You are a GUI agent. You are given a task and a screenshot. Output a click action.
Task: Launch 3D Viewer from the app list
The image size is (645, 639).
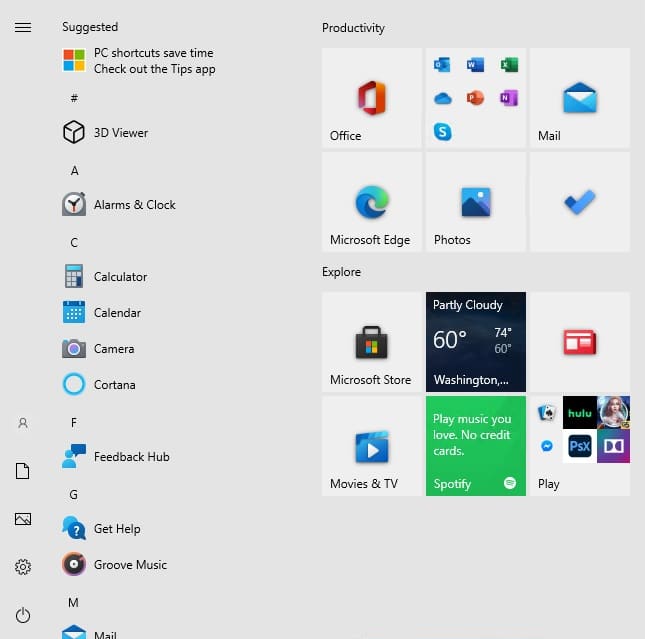coord(105,133)
